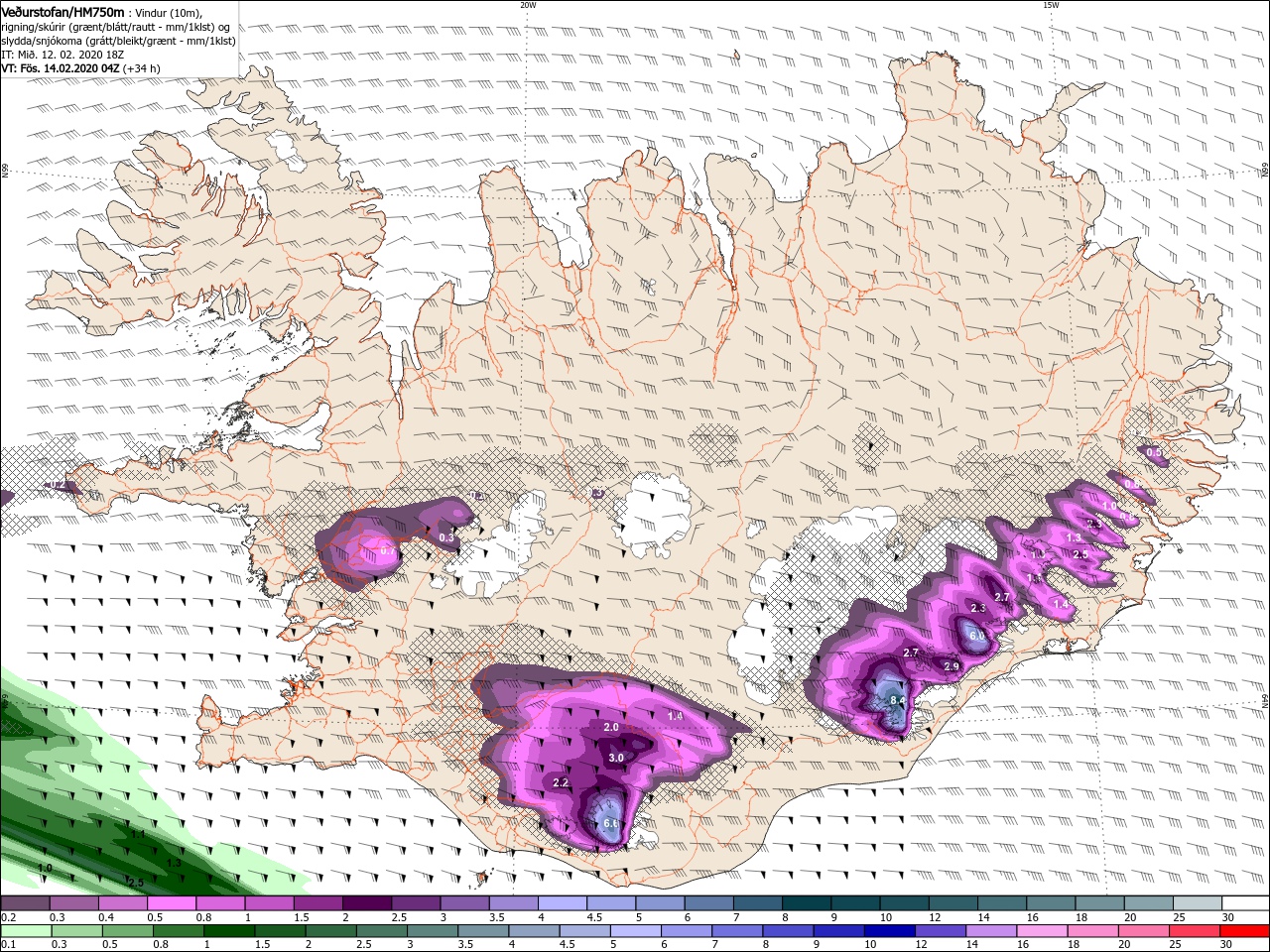Click the 1.1 rain value in the green area
The width and height of the screenshot is (1270, 952).
pos(139,834)
